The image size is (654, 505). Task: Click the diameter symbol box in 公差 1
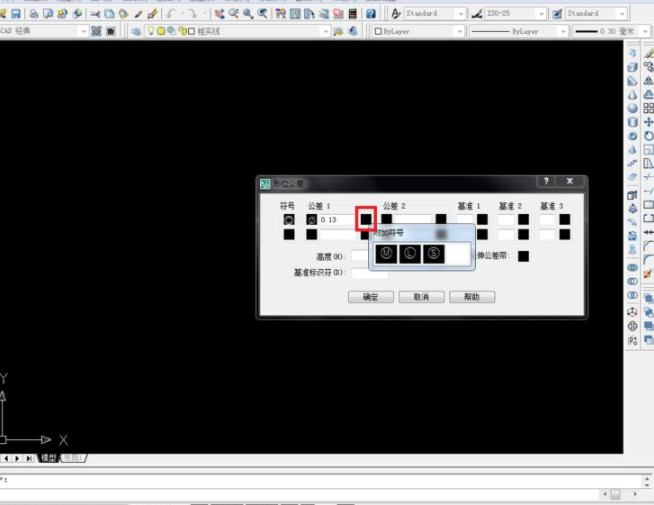click(311, 219)
